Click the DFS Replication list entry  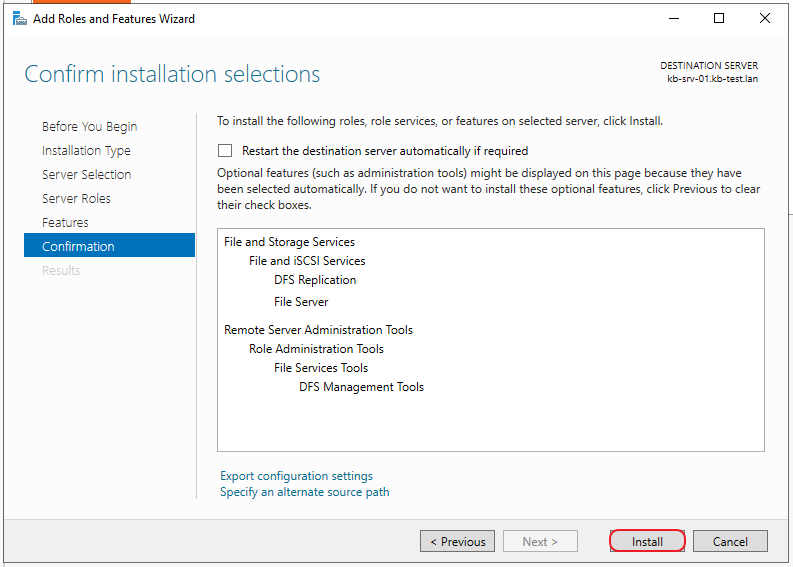[x=315, y=280]
